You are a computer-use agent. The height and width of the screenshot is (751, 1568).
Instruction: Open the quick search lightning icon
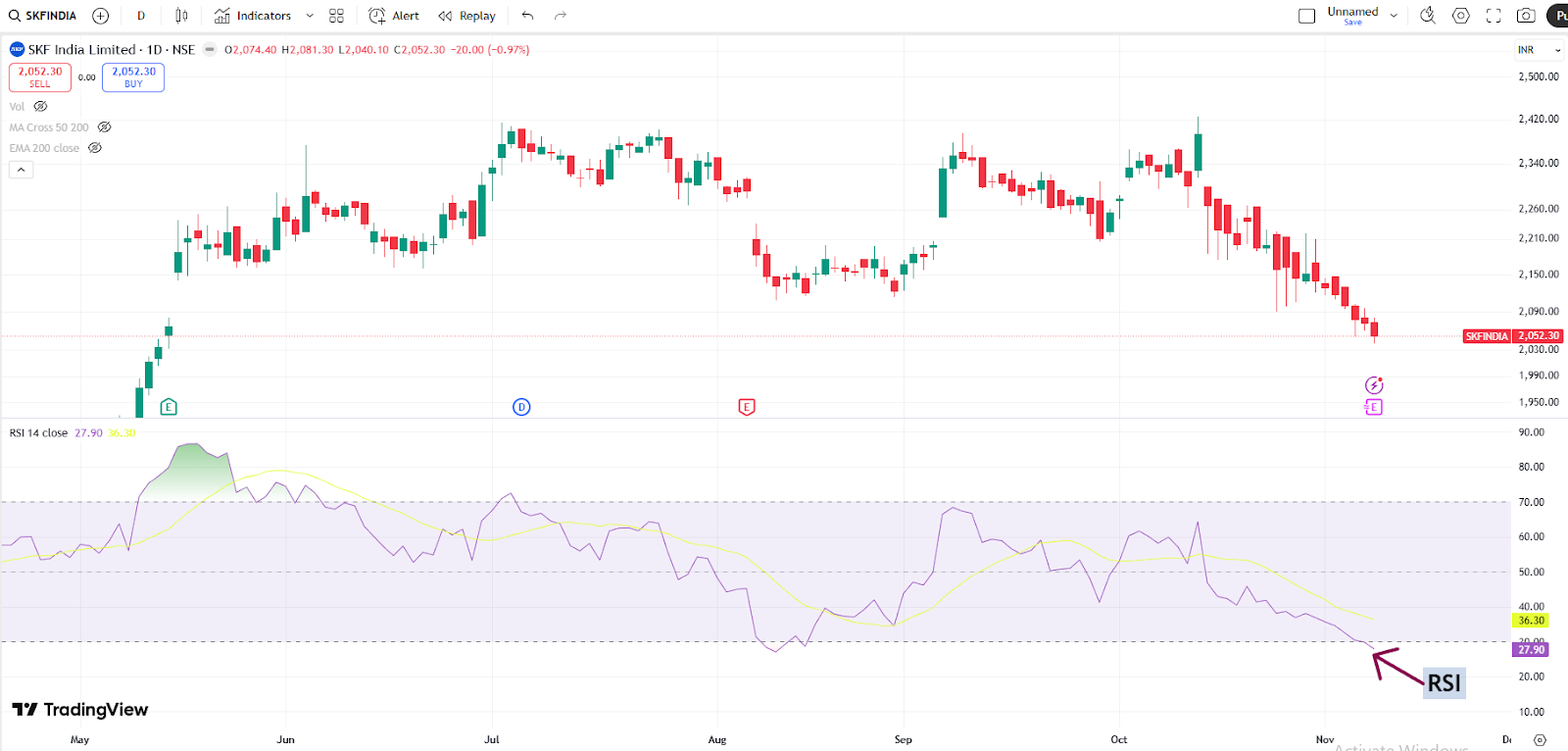click(1428, 16)
